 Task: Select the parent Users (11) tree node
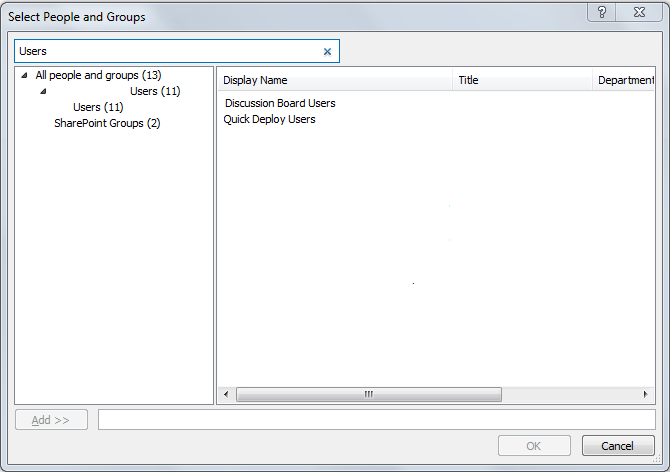click(155, 91)
